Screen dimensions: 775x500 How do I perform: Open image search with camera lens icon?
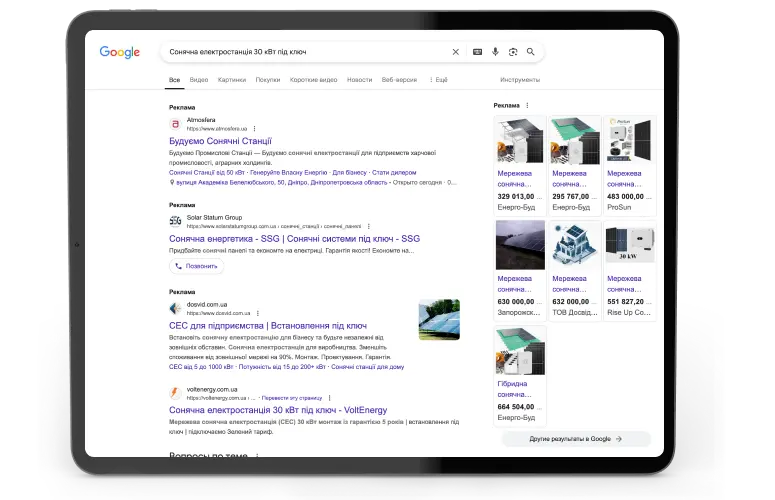pyautogui.click(x=513, y=52)
